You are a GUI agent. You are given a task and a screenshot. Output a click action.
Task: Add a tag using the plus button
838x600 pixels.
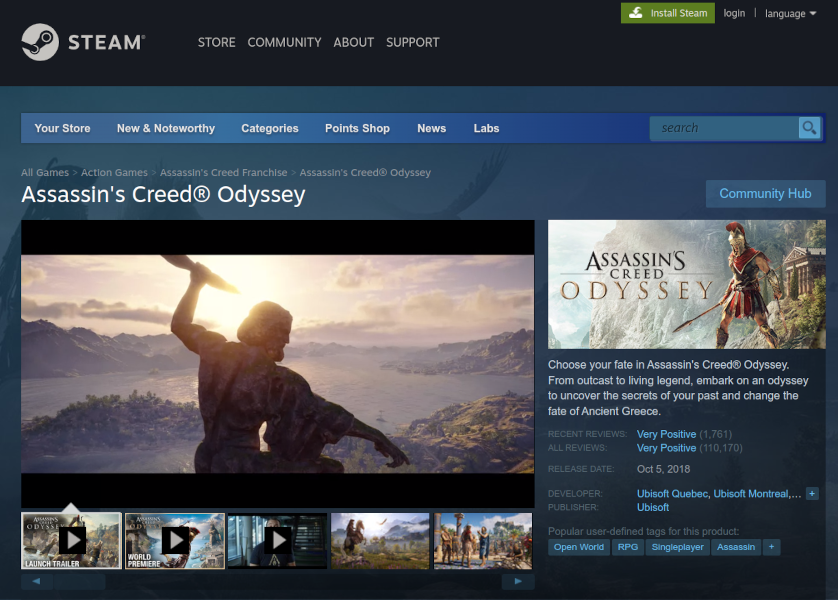point(771,547)
